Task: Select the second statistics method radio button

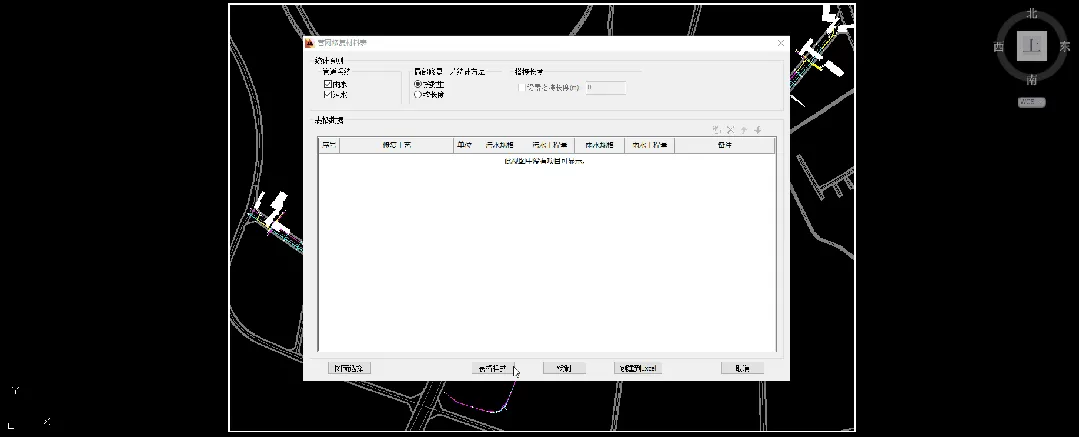Action: 418,95
